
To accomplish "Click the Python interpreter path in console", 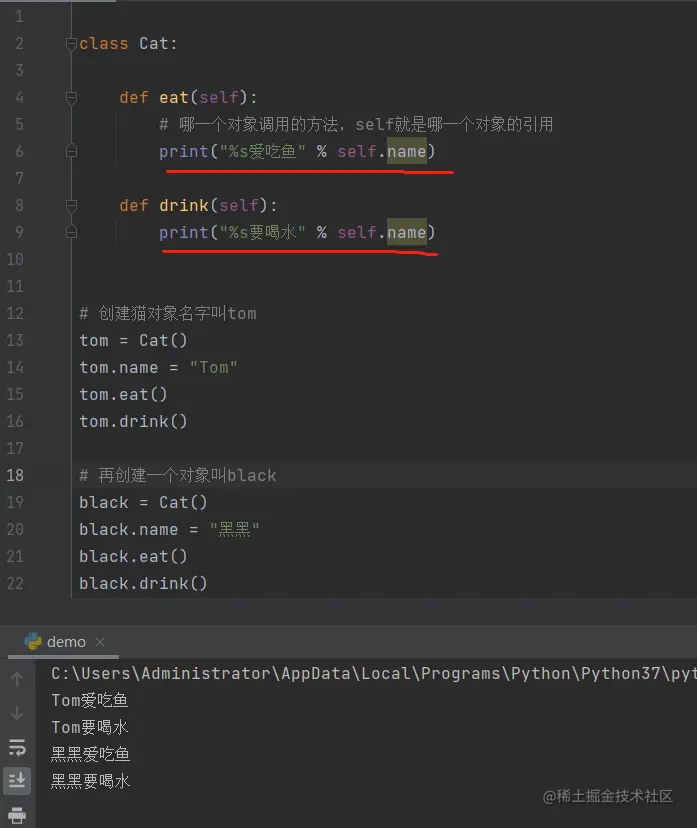I will 374,674.
